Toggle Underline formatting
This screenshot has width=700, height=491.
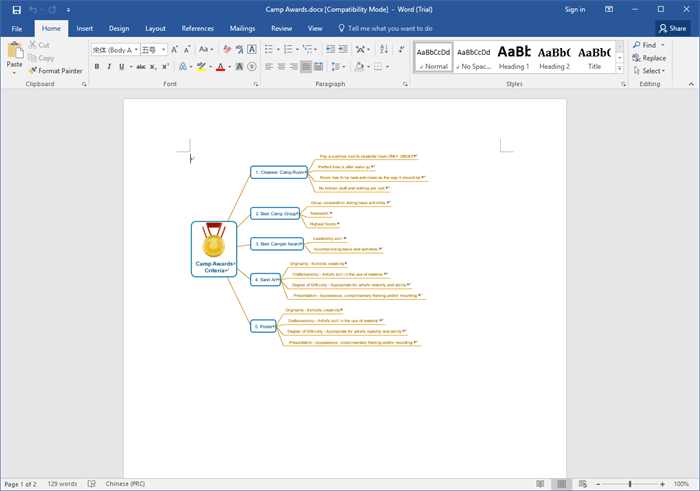(x=121, y=67)
